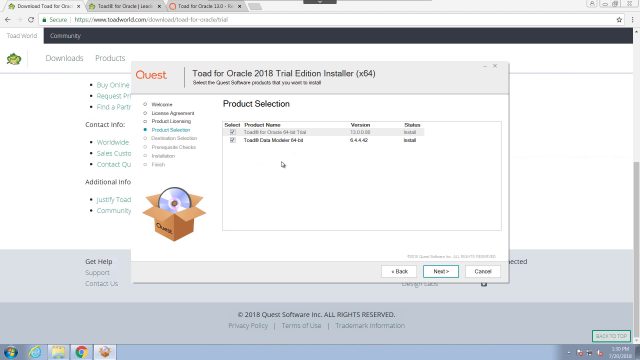Open Internet Explorer from taskbar
The image size is (640, 360).
click(x=35, y=352)
